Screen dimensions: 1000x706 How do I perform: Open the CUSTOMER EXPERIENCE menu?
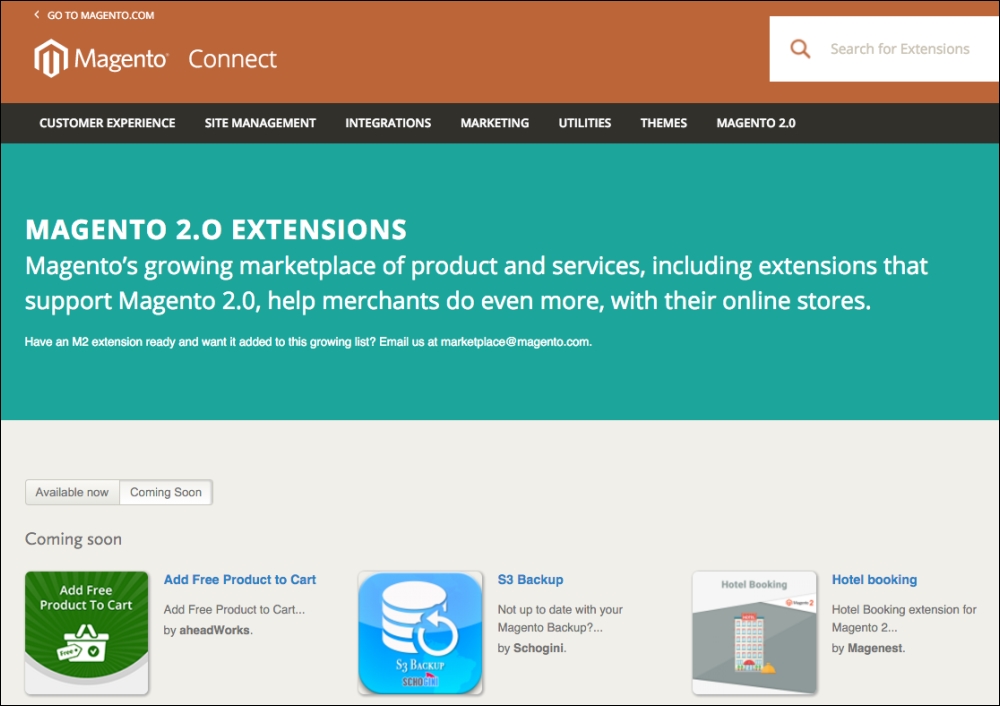(107, 123)
